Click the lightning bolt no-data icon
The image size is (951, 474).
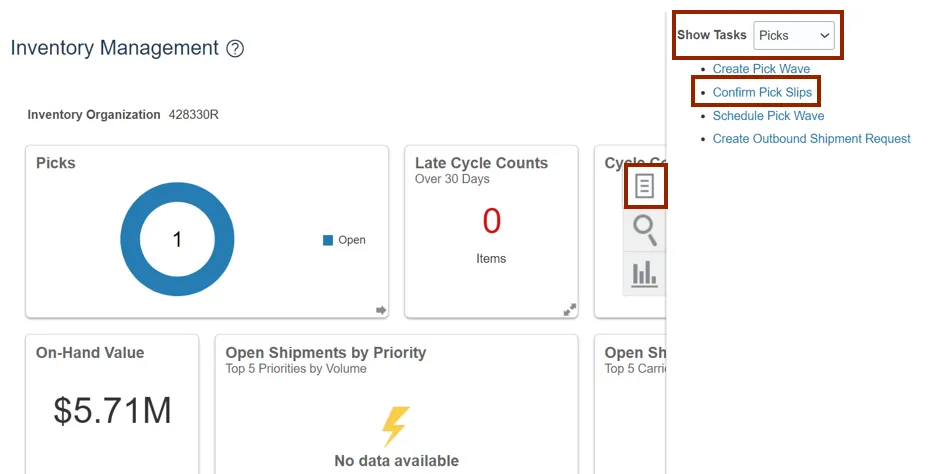tap(396, 426)
